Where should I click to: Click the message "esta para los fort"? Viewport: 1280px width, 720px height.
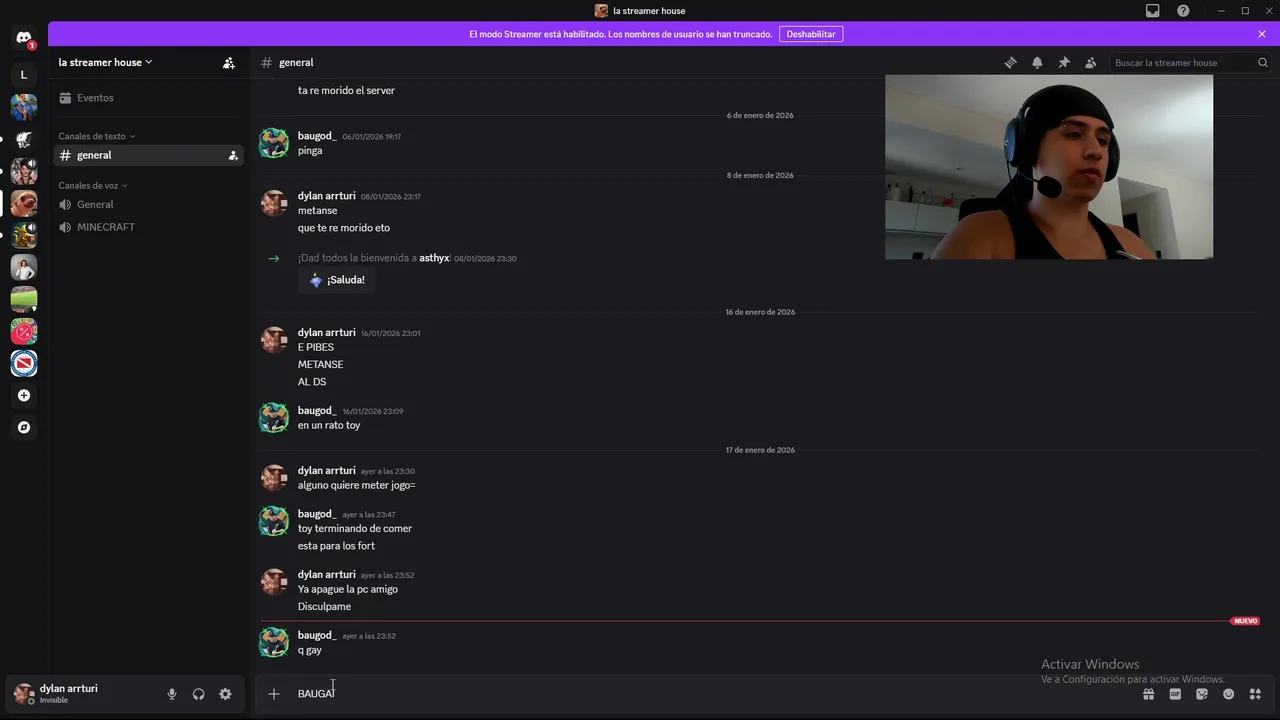[x=336, y=546]
